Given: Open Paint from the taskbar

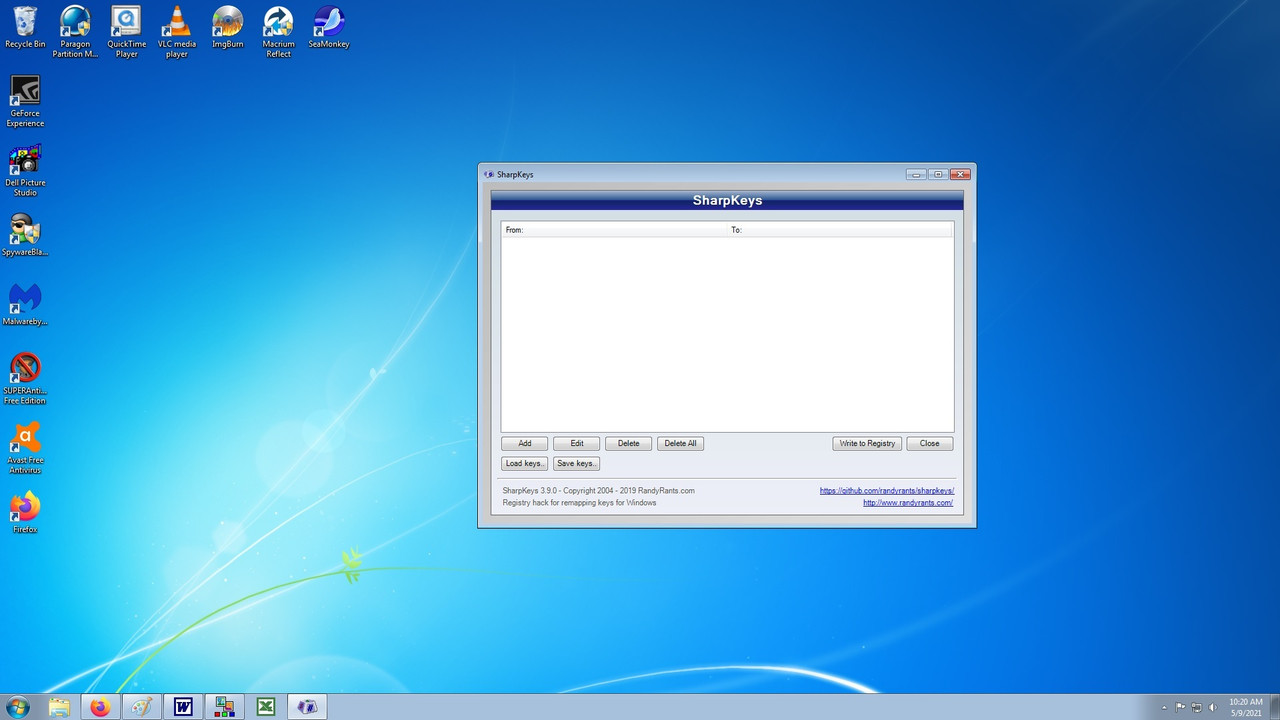Looking at the screenshot, I should coord(141,707).
